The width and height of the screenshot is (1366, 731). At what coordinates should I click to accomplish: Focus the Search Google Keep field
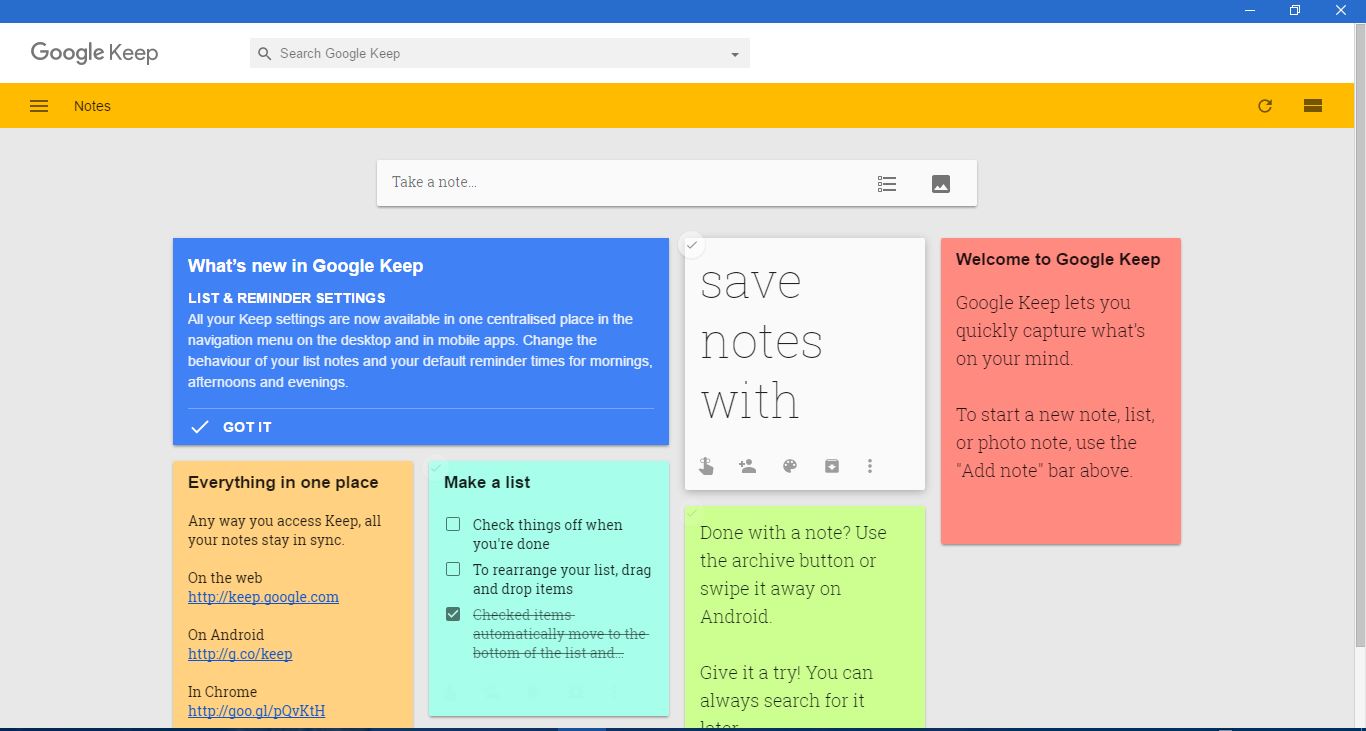click(x=500, y=53)
